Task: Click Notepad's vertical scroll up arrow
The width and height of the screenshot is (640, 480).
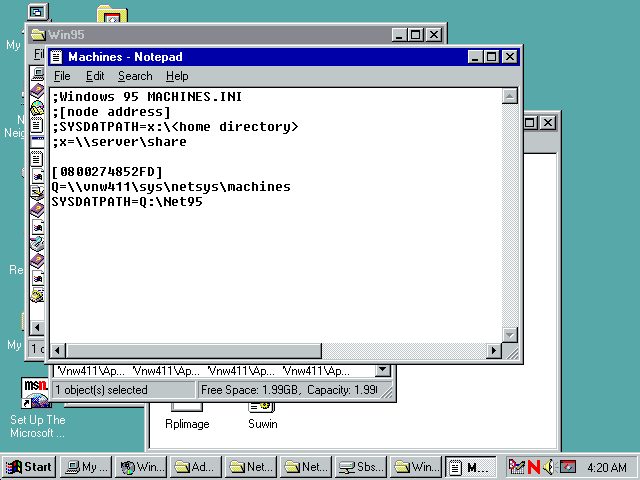Action: click(x=509, y=96)
